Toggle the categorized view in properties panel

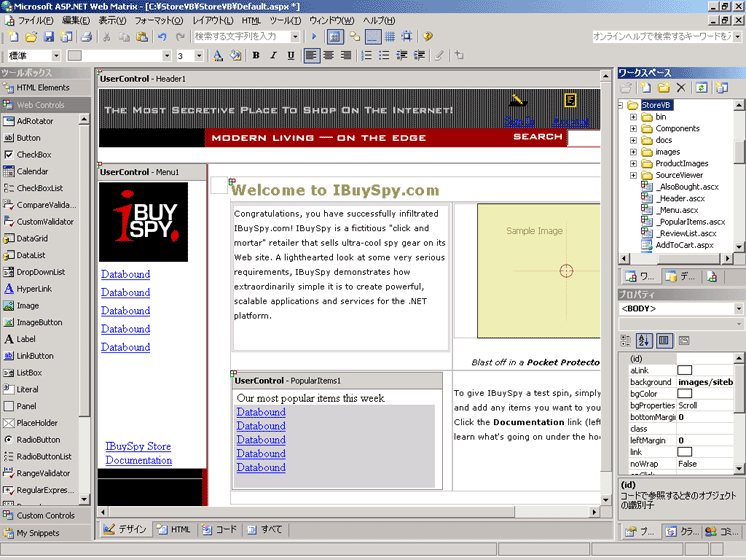click(626, 340)
